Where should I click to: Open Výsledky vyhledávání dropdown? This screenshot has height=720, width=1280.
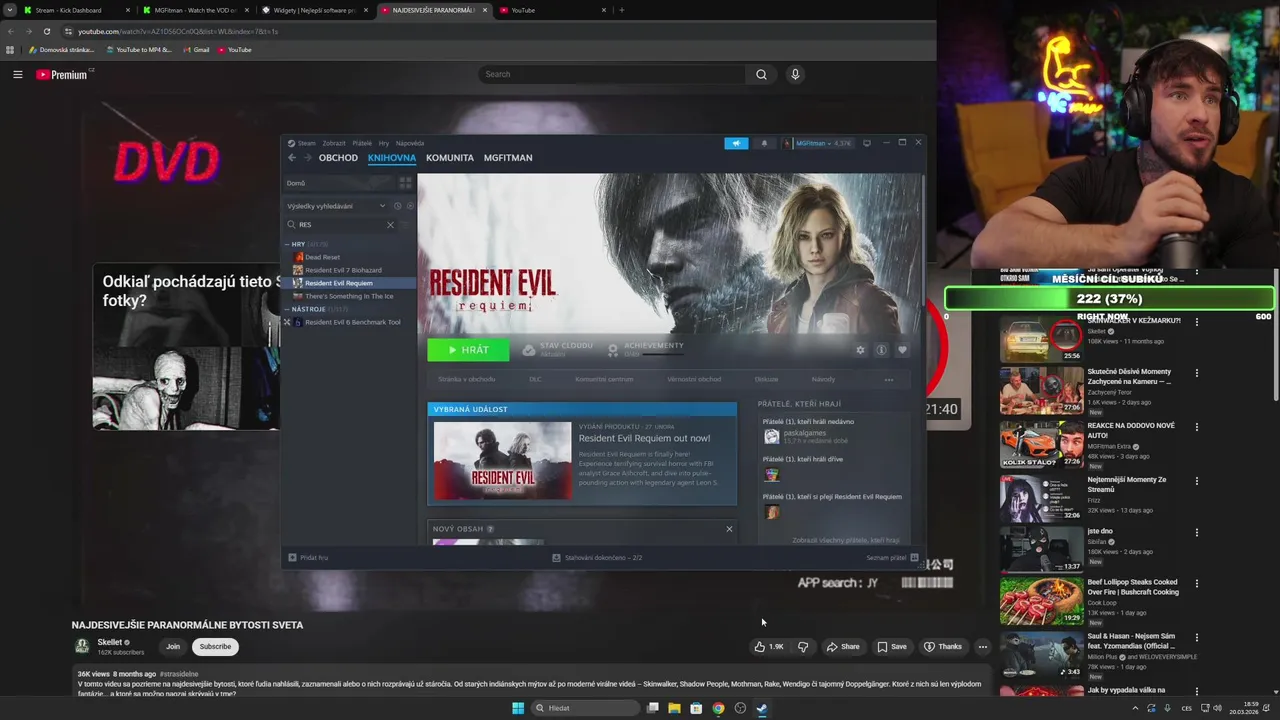pyautogui.click(x=336, y=206)
